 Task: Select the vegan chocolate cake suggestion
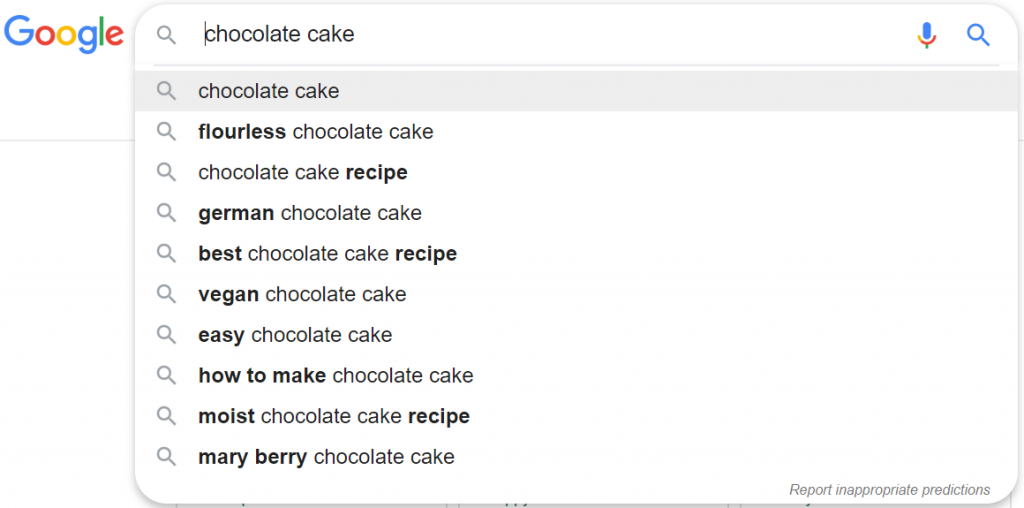coord(576,294)
